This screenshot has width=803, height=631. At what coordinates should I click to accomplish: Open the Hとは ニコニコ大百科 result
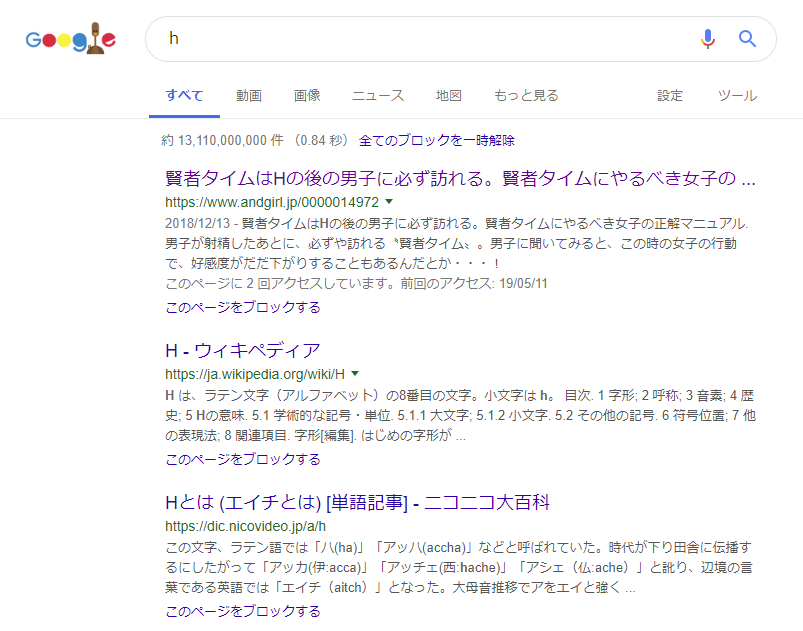357,502
